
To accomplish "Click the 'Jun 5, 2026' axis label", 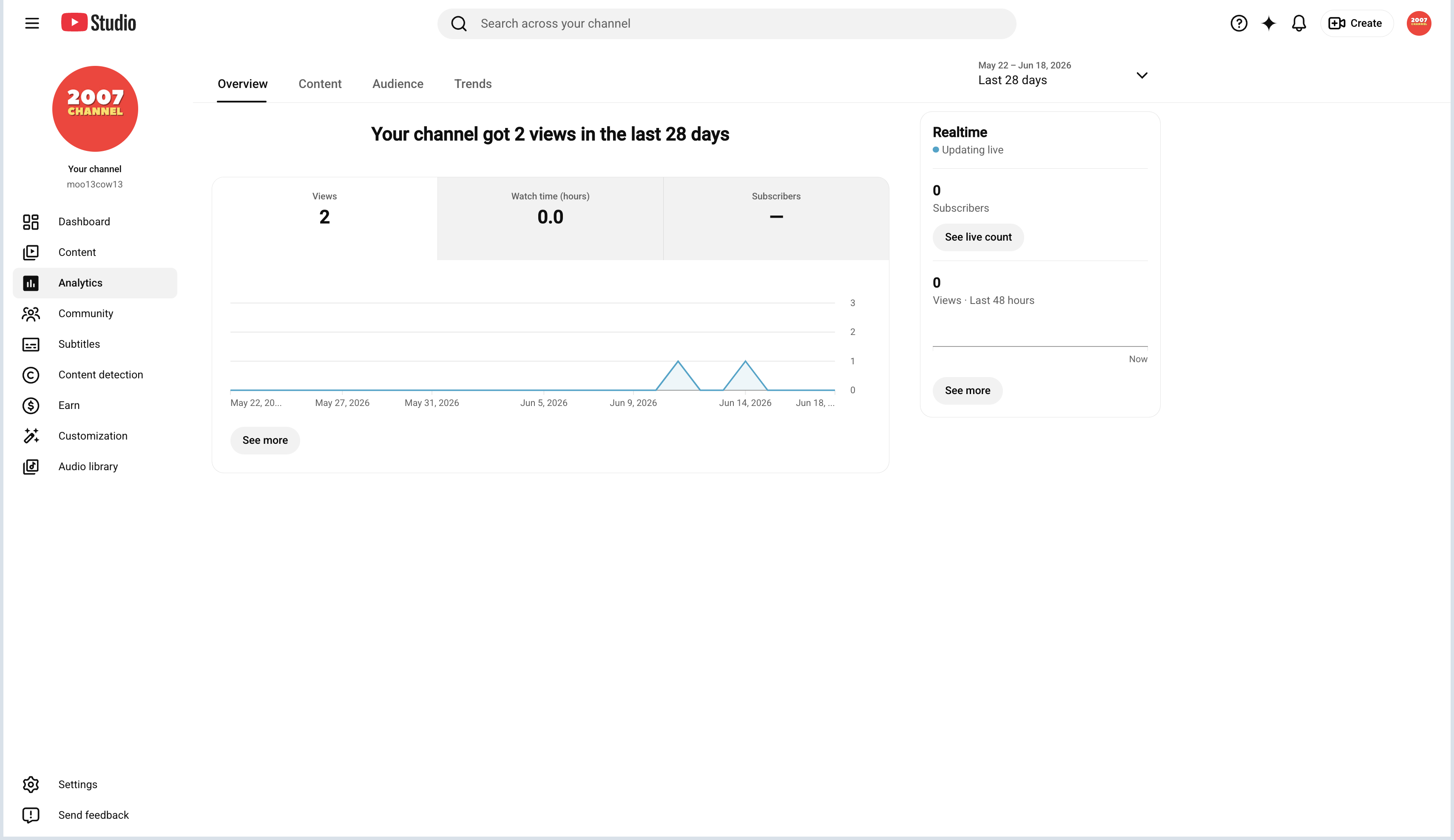I will click(543, 403).
